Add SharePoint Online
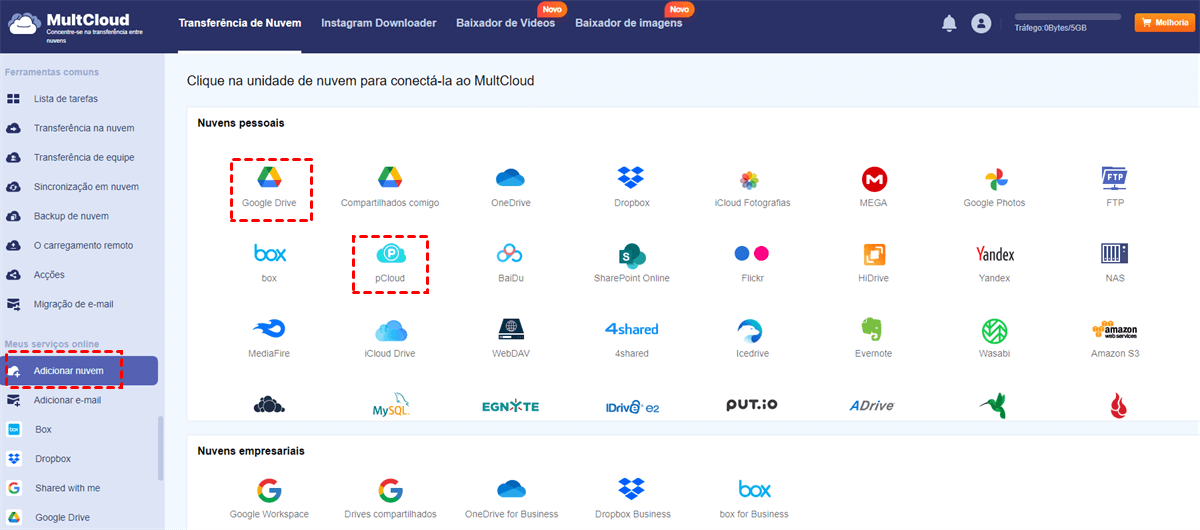The height and width of the screenshot is (530, 1200). click(x=631, y=262)
